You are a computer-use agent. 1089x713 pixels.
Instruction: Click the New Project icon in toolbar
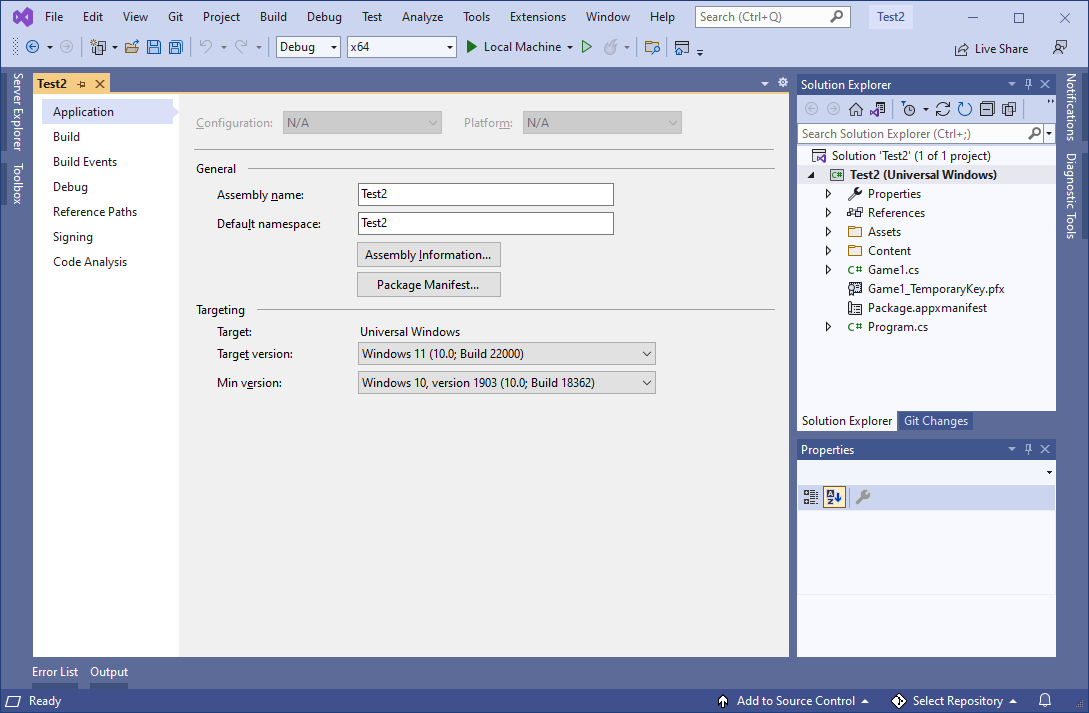pyautogui.click(x=98, y=47)
